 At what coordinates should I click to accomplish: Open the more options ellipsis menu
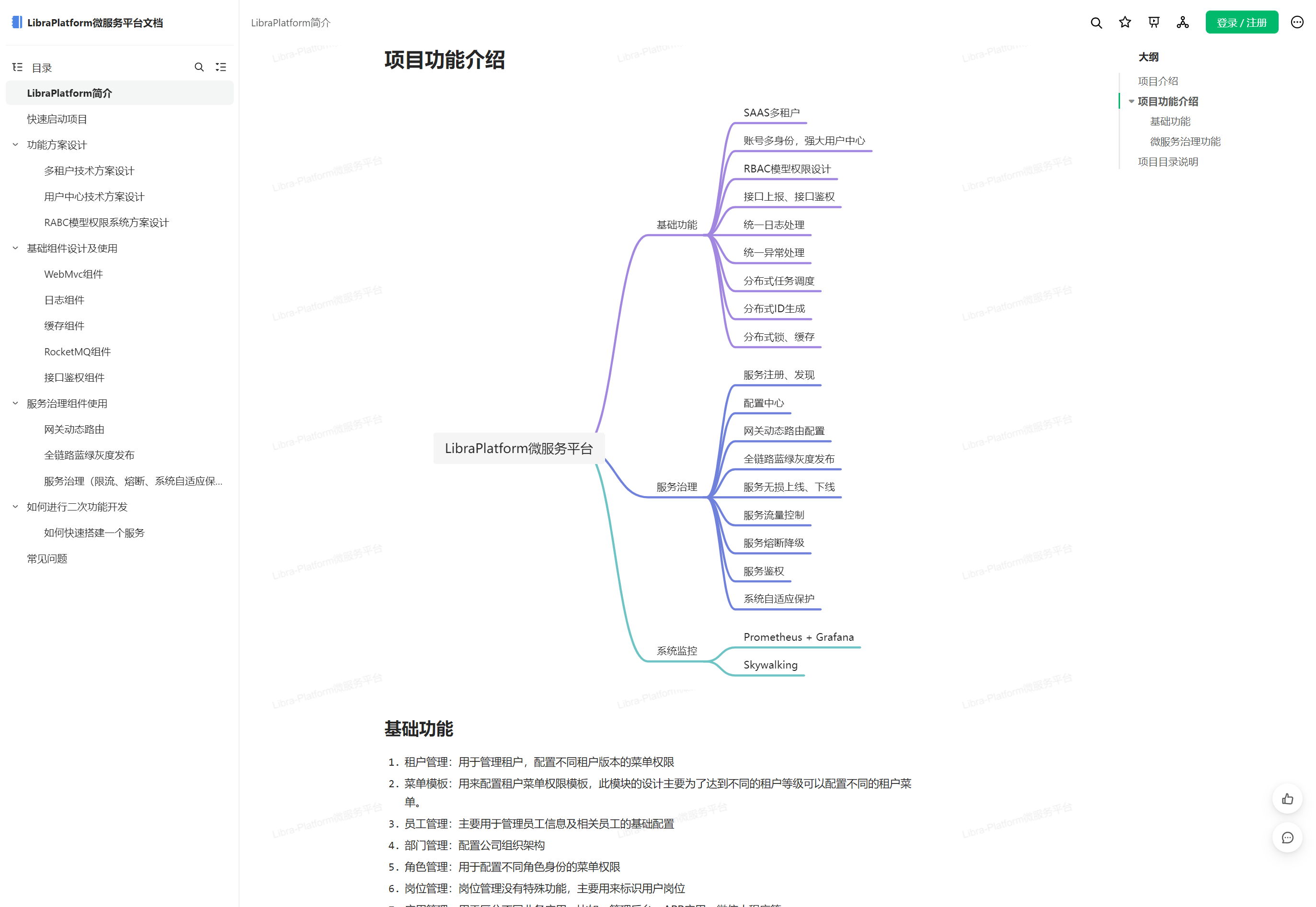(1297, 23)
